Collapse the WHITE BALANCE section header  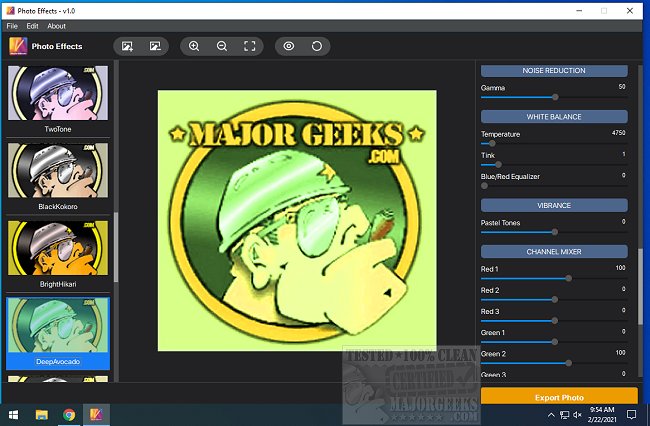(x=553, y=116)
